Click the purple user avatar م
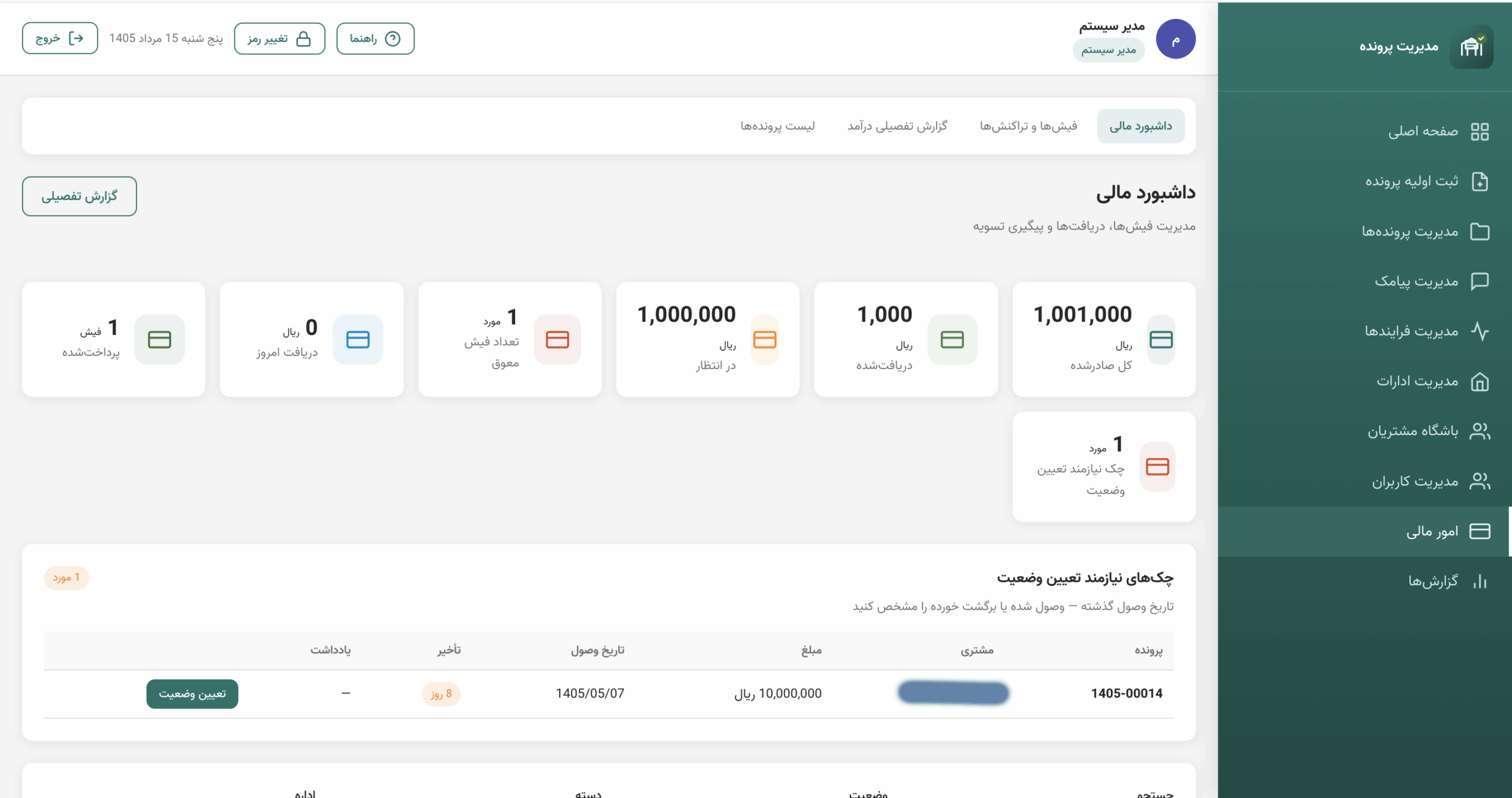 pyautogui.click(x=1175, y=39)
